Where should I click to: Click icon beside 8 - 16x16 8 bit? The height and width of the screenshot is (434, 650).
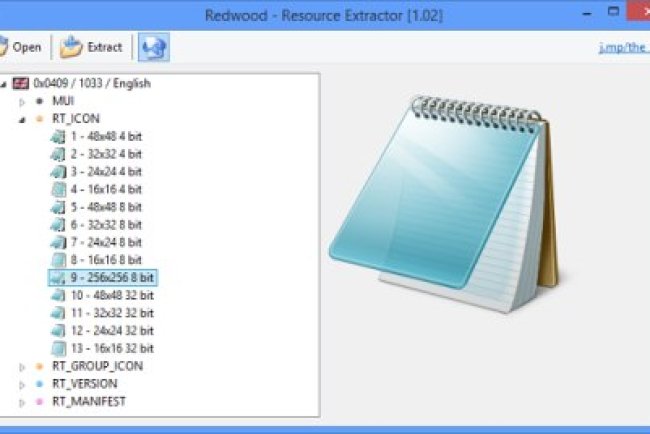(x=58, y=260)
